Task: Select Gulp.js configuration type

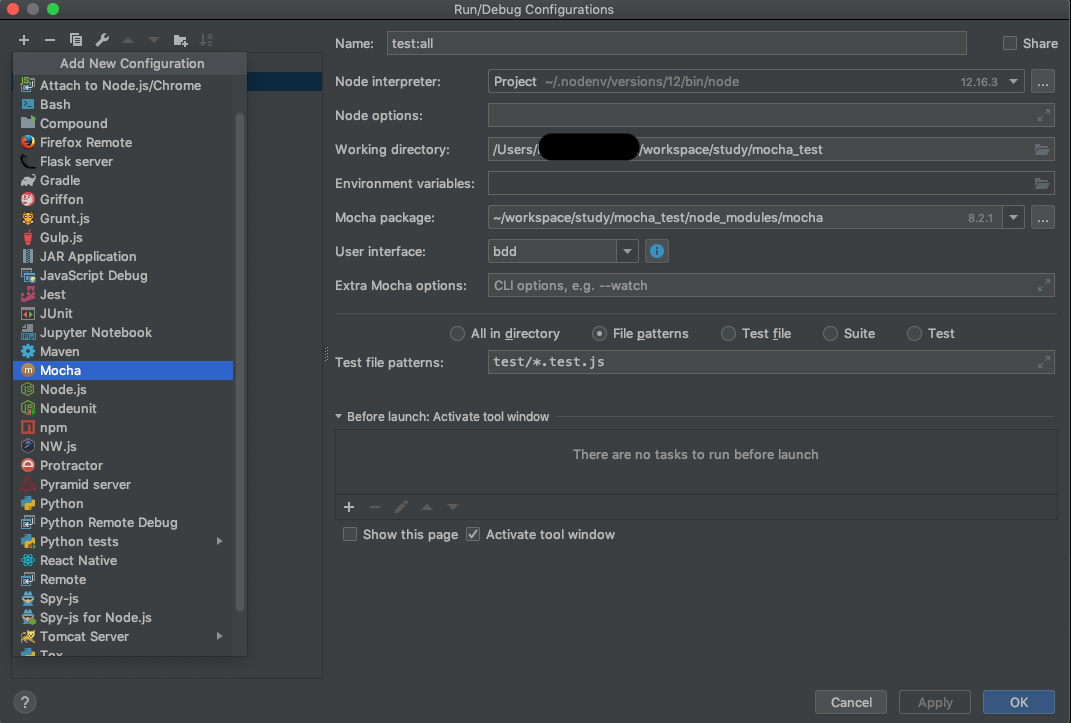Action: pos(123,238)
